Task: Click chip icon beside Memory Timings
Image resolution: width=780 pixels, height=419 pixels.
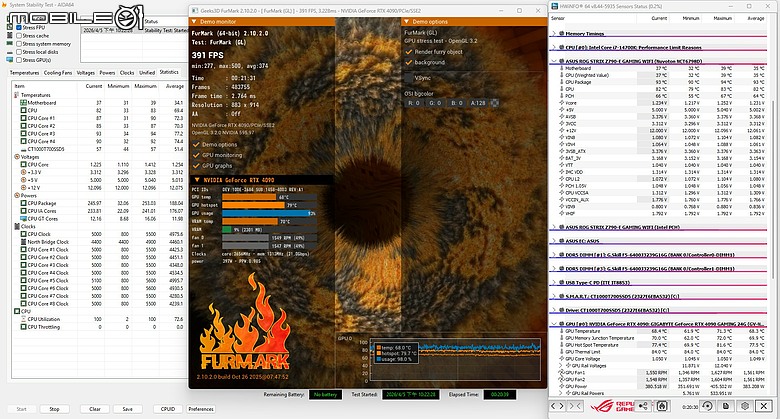Action: pos(562,34)
